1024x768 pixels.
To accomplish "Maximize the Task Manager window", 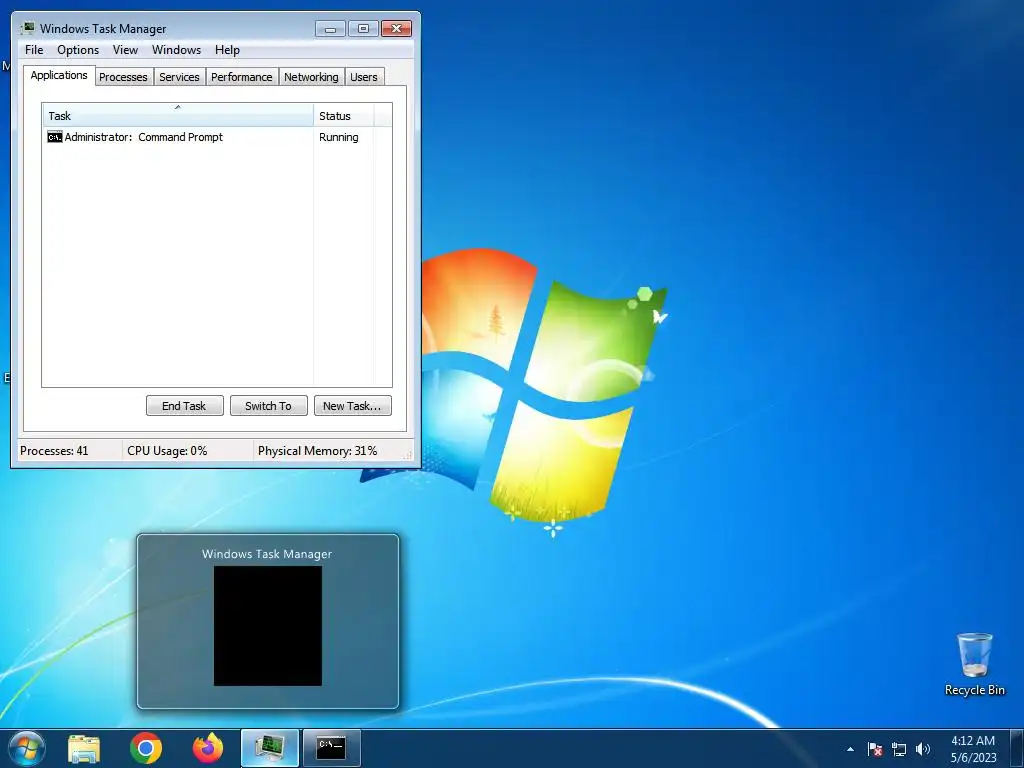I will point(363,29).
